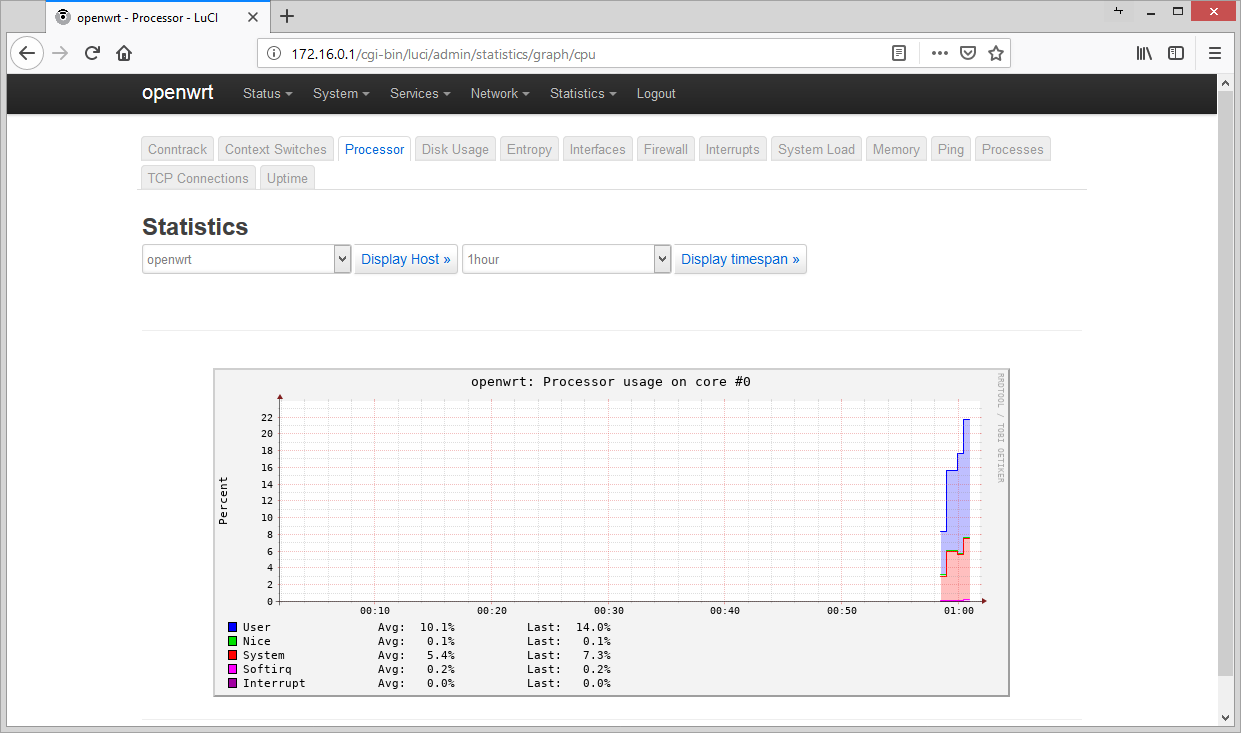Screen dimensions: 1241x733
Task: Click the browser forward arrow
Action: pyautogui.click(x=60, y=53)
